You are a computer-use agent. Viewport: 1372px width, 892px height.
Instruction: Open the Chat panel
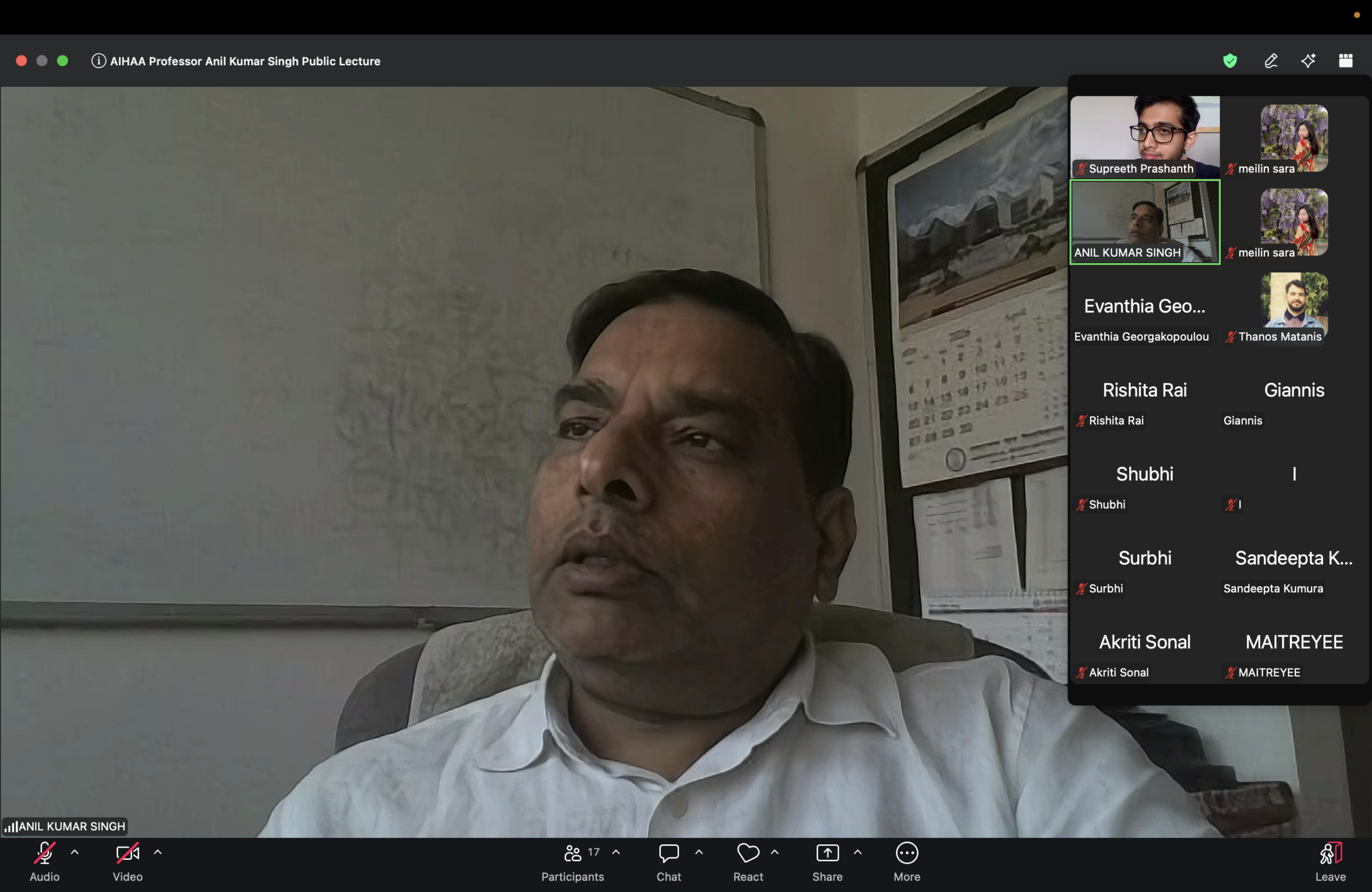click(669, 861)
